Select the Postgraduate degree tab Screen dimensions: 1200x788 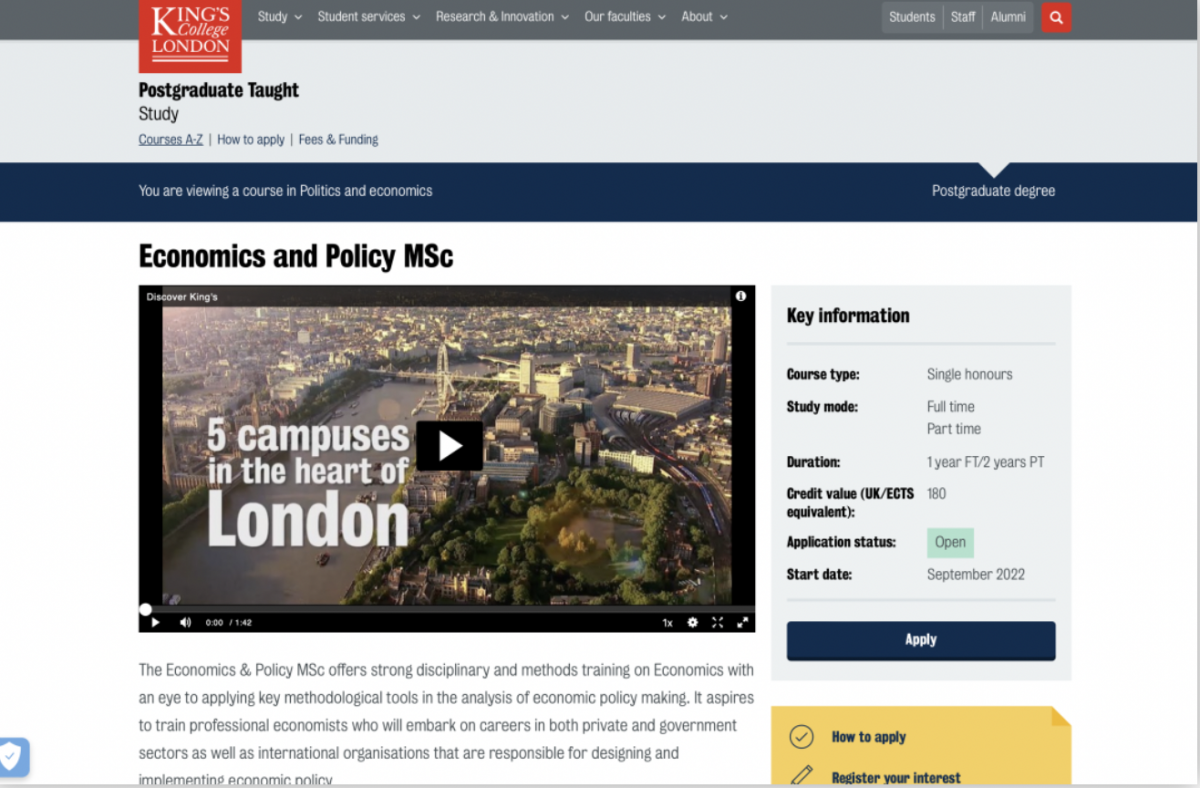[993, 191]
